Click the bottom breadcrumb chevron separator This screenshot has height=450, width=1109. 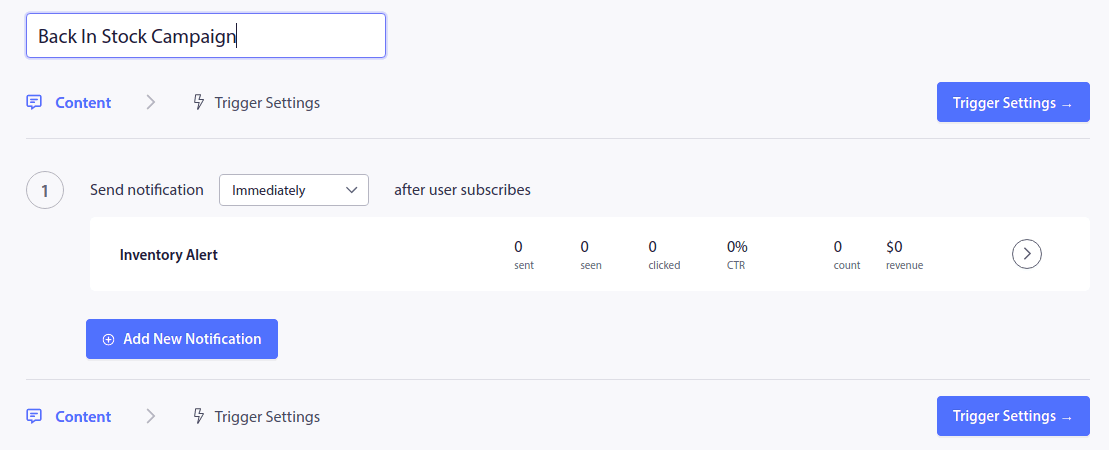click(x=151, y=416)
